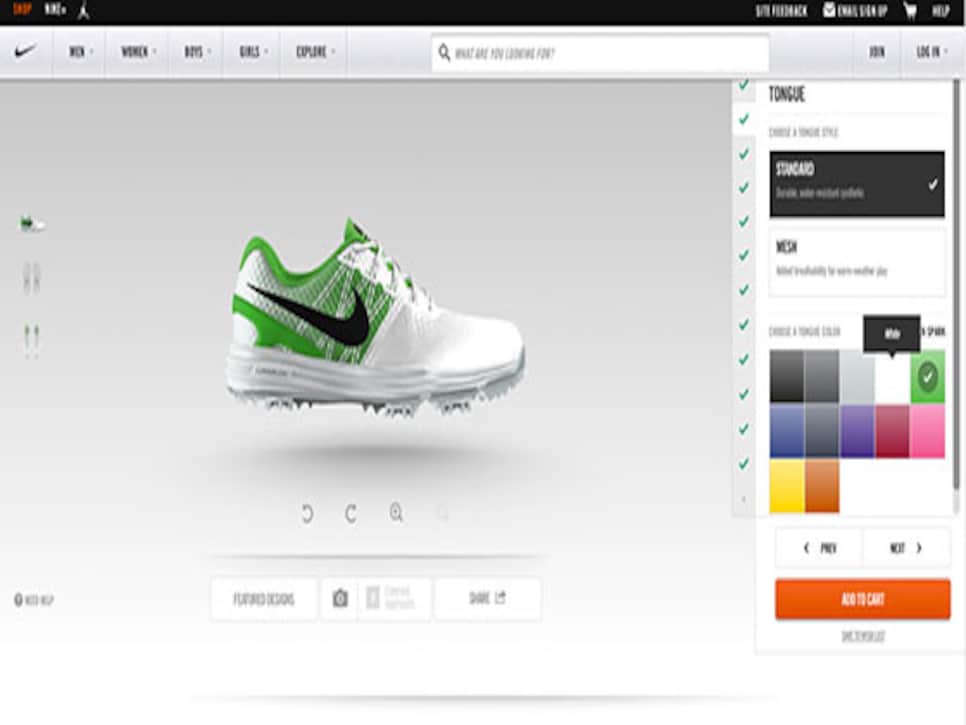Pick the orange tongue color swatch

pos(822,486)
